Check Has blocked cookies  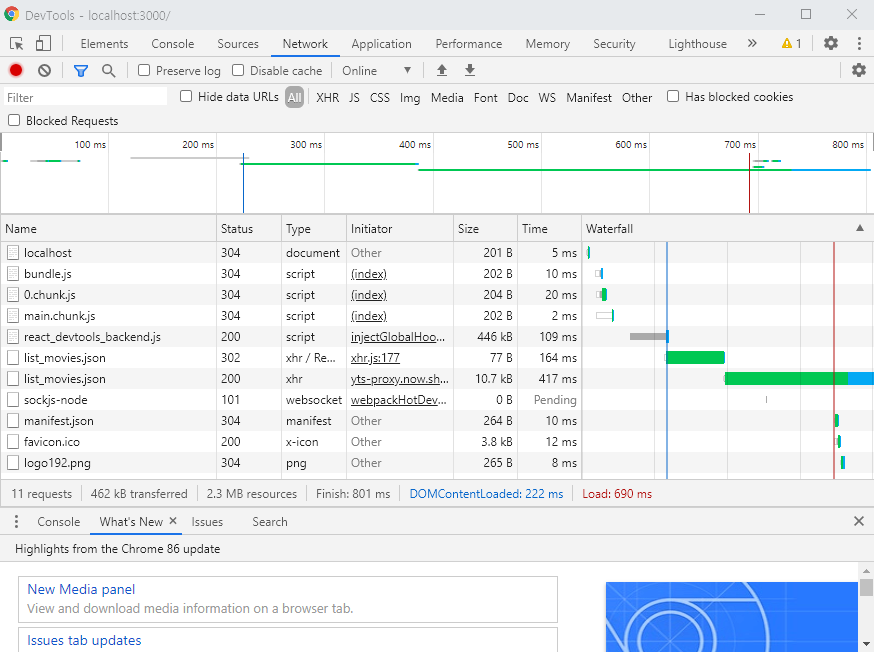673,96
